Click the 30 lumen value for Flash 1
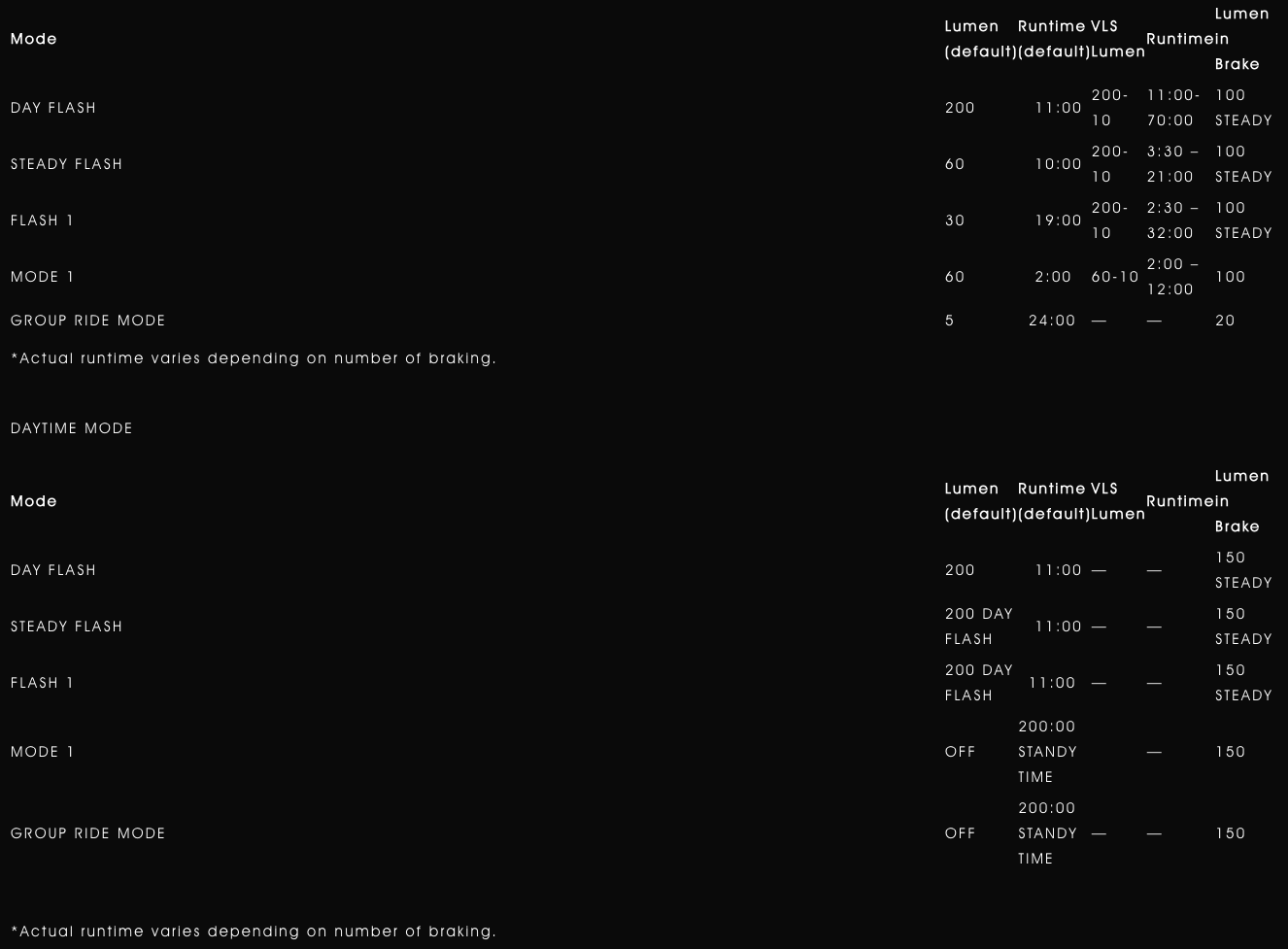This screenshot has width=1288, height=949. pos(955,220)
